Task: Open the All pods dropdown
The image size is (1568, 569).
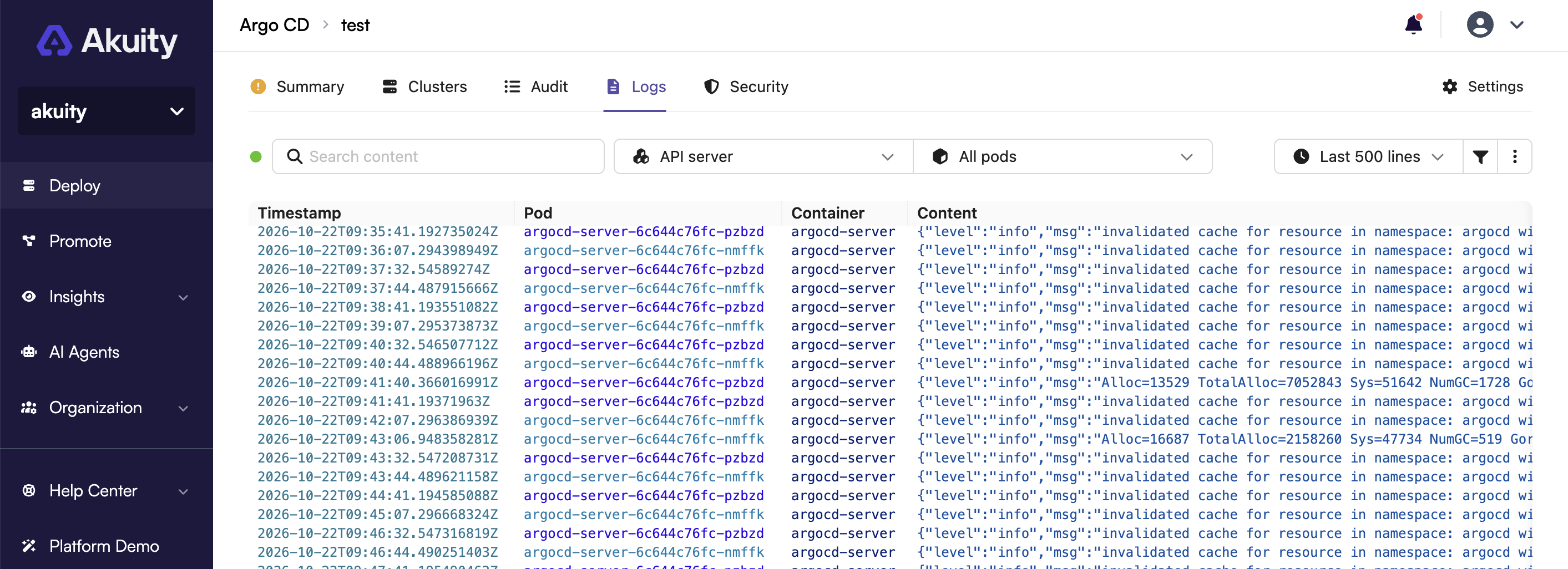Action: pyautogui.click(x=1063, y=156)
